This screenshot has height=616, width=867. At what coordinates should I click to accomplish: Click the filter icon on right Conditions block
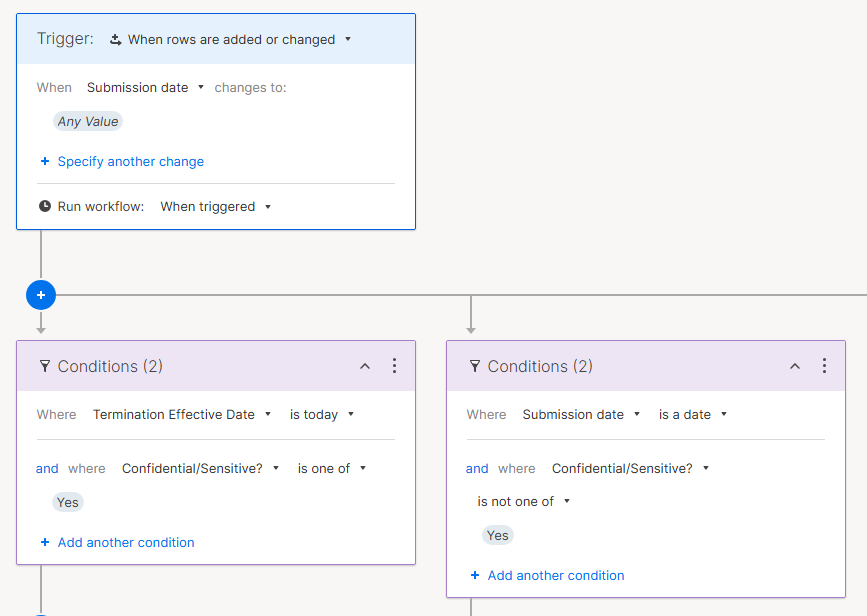[x=474, y=367]
